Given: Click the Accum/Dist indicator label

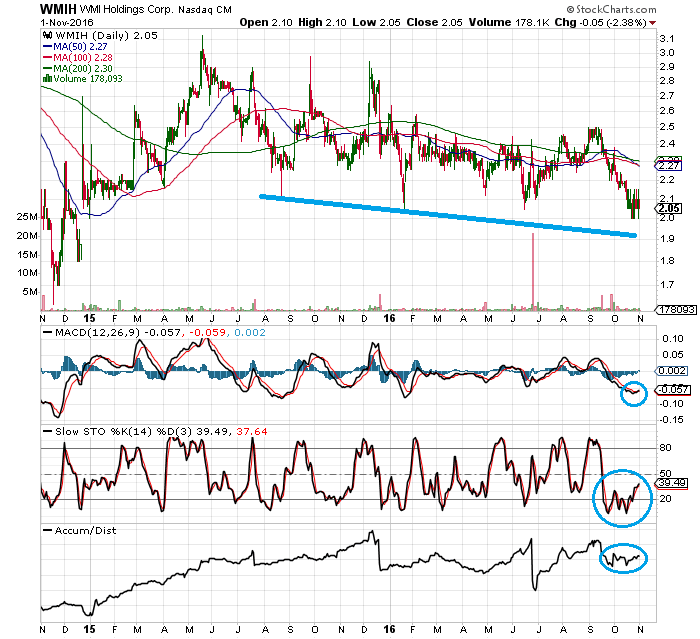Looking at the screenshot, I should coord(85,530).
